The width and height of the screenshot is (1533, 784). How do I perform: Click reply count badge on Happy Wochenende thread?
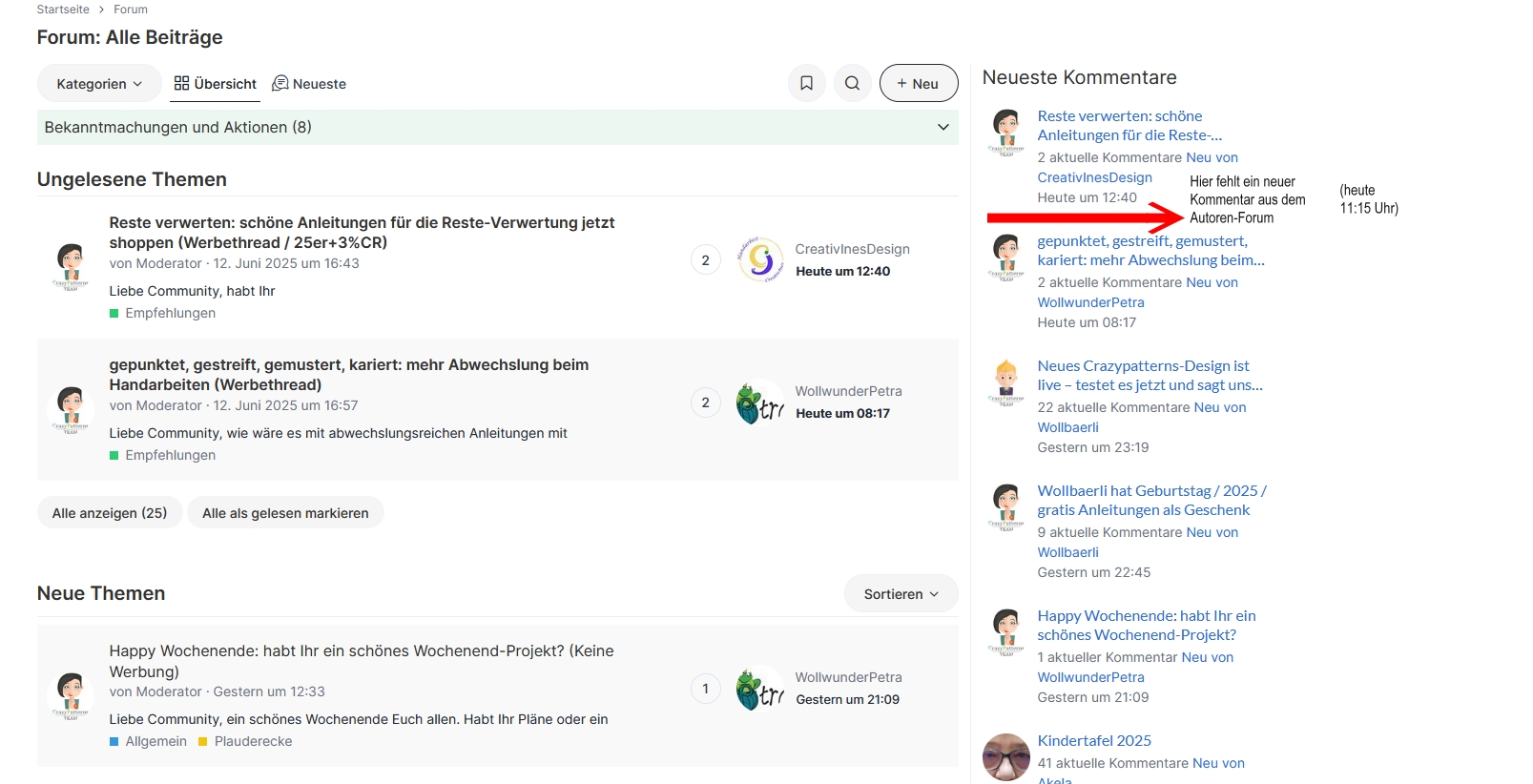tap(705, 689)
